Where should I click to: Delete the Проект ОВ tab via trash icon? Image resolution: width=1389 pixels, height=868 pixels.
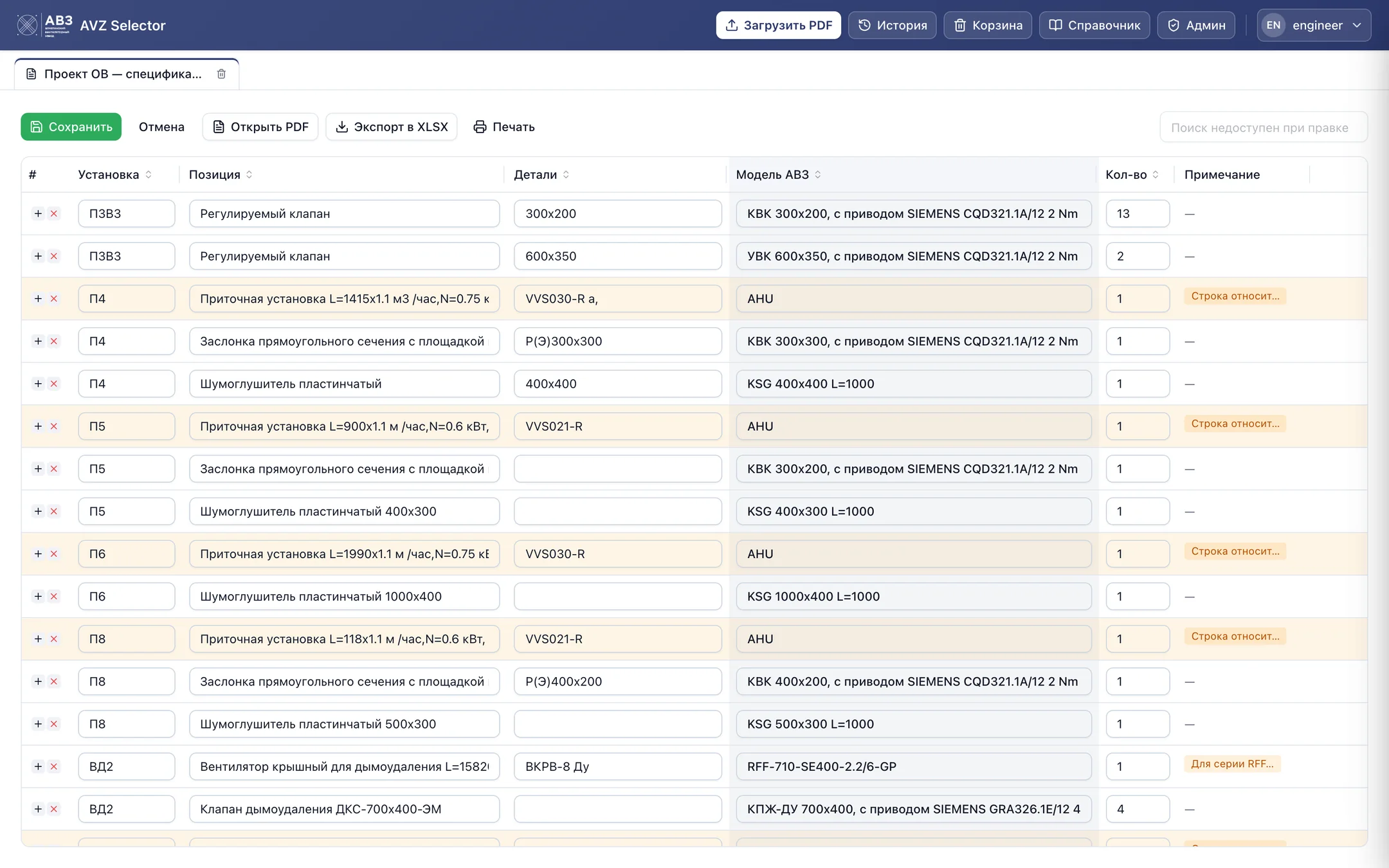221,74
